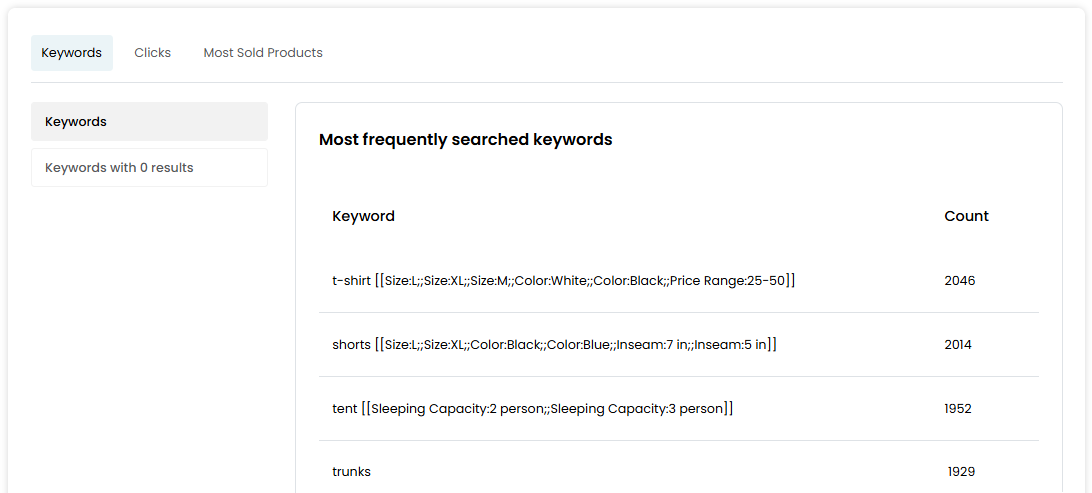The width and height of the screenshot is (1092, 493).
Task: Click the count value 2014
Action: click(x=958, y=345)
